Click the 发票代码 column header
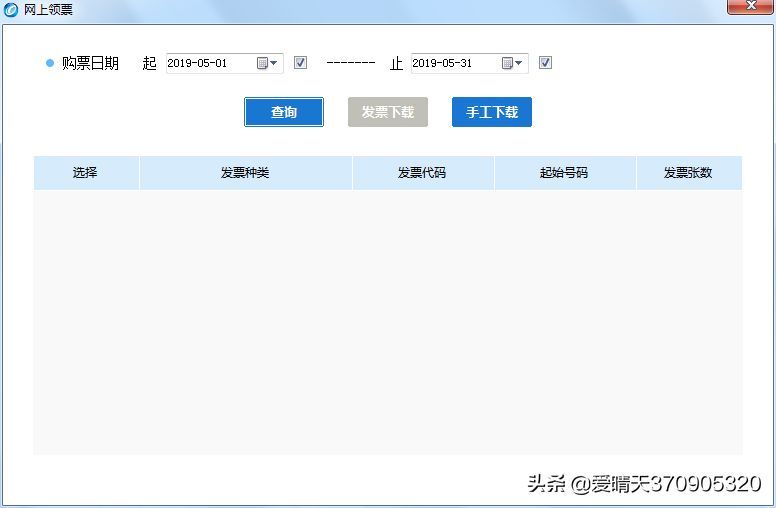The image size is (776, 508). 423,173
